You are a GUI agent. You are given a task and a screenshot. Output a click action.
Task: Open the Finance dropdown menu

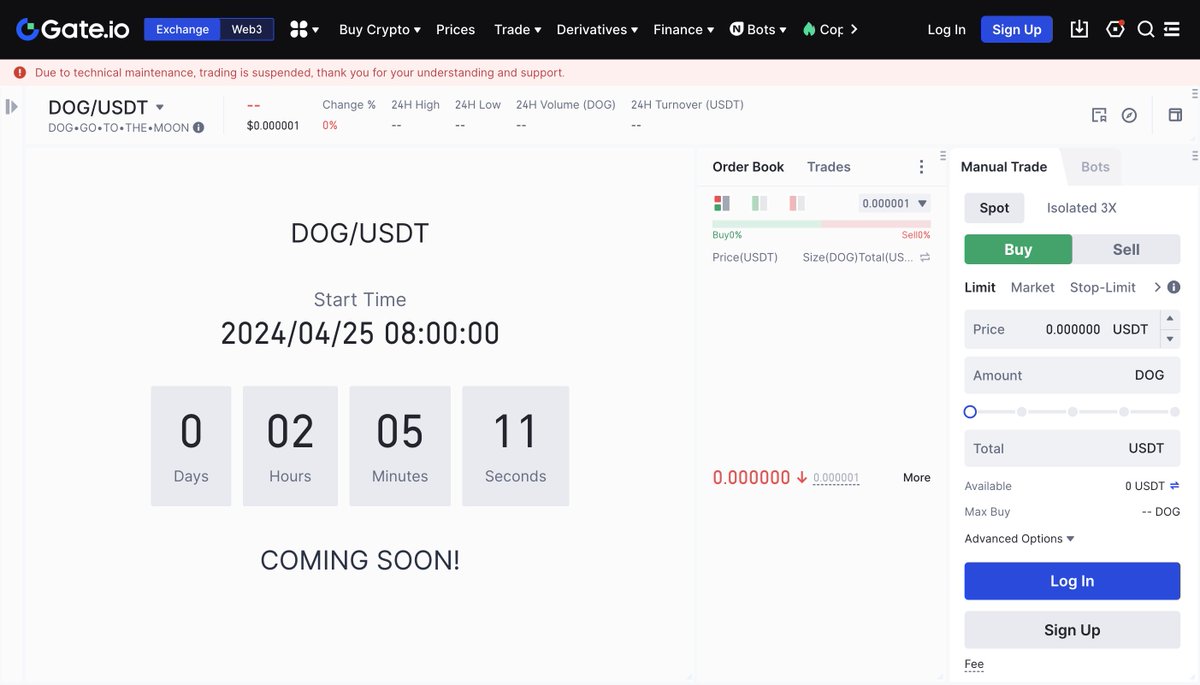pyautogui.click(x=684, y=29)
